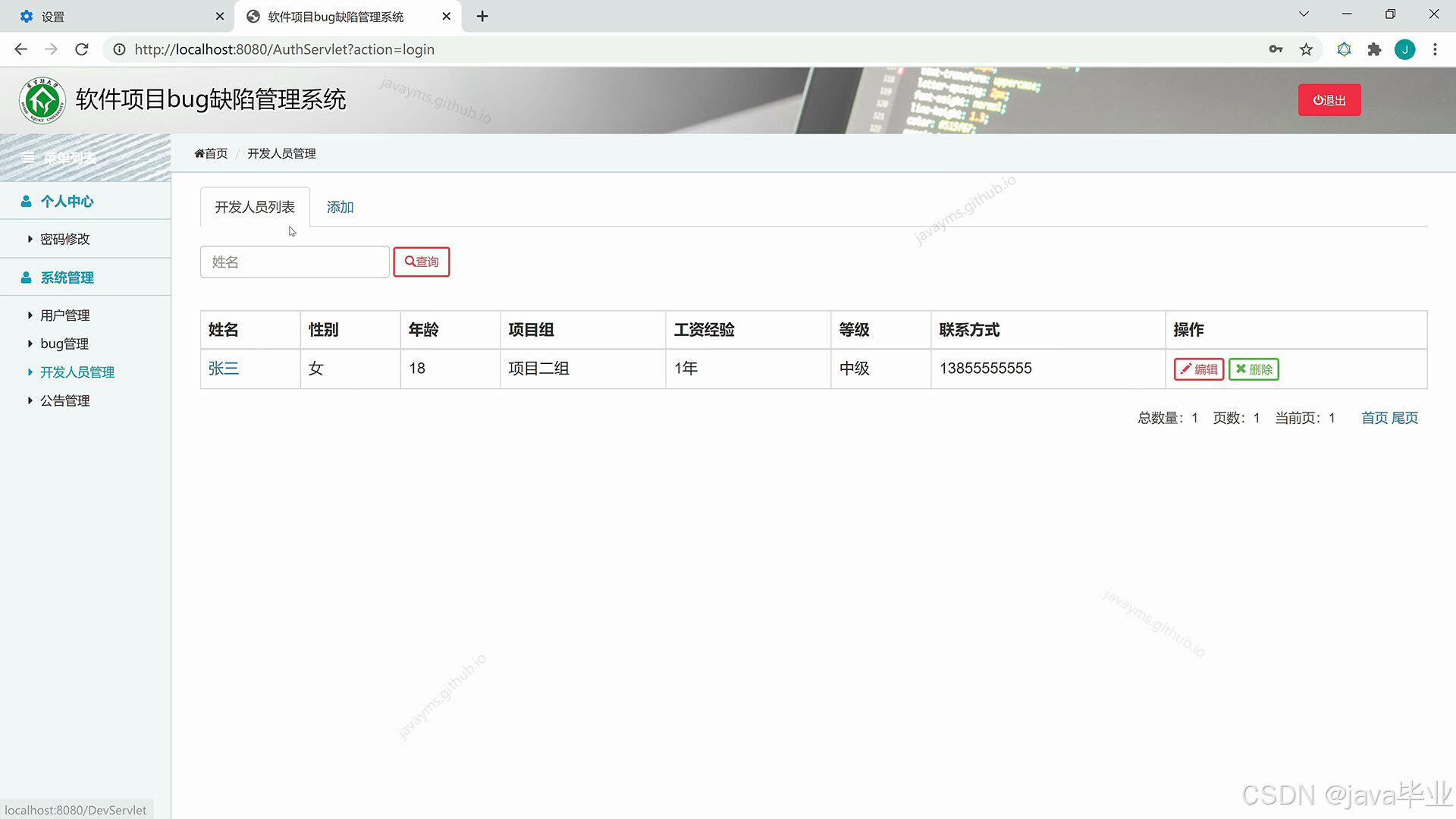Open 用户管理 in the sidebar
Screen dimensions: 1456x819
click(x=64, y=315)
